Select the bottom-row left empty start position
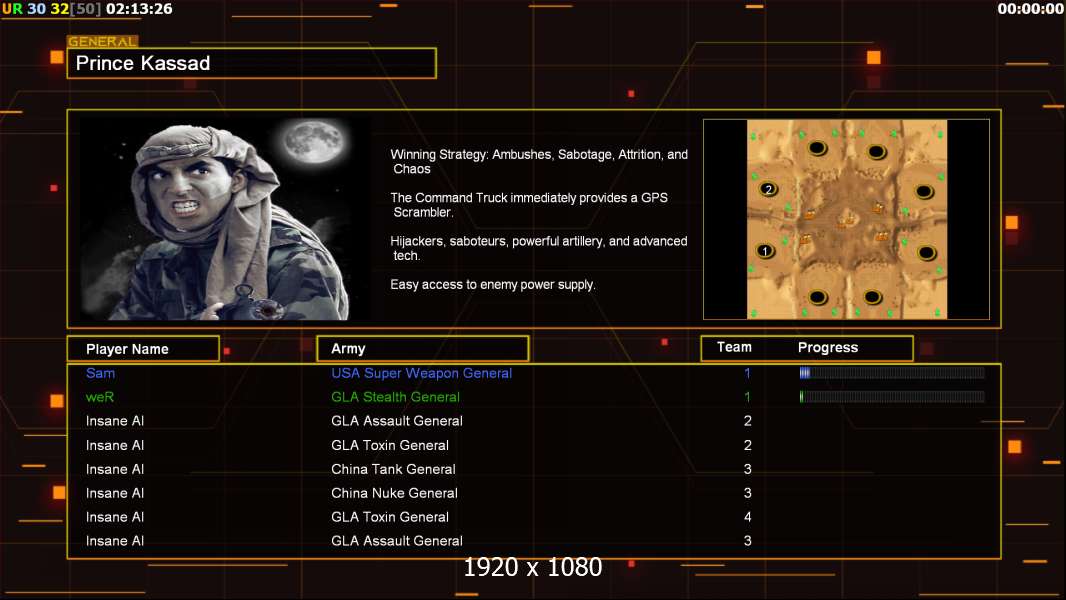 [x=817, y=297]
